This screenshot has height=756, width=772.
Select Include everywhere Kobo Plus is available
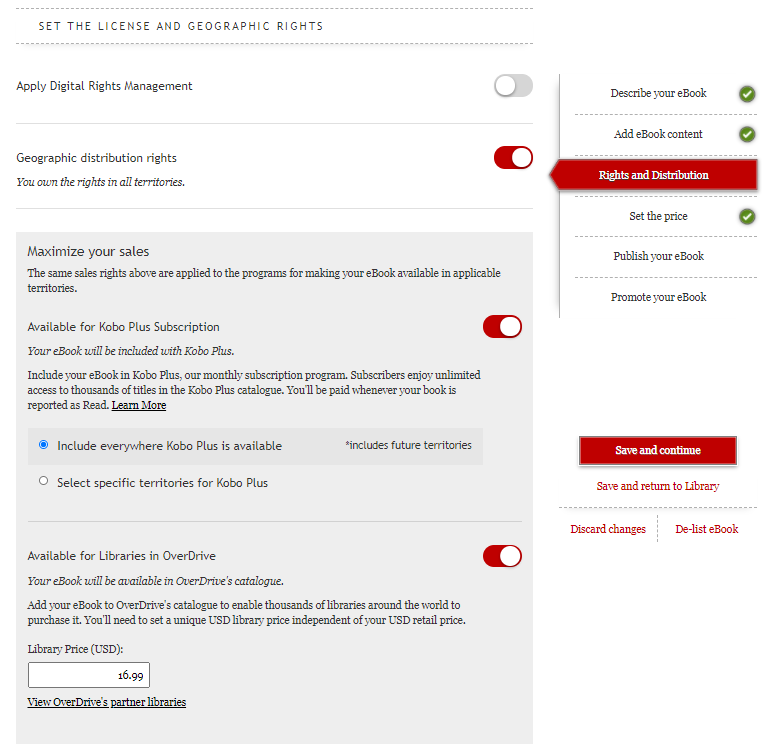43,445
